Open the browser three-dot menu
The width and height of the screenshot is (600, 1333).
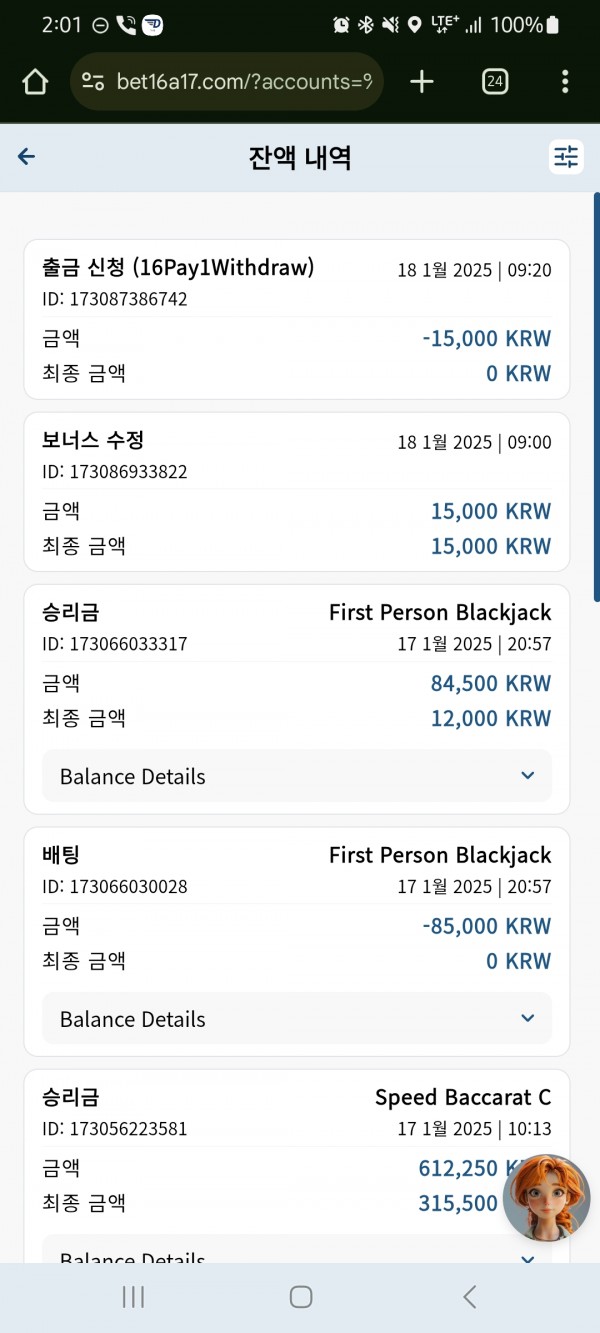tap(565, 82)
